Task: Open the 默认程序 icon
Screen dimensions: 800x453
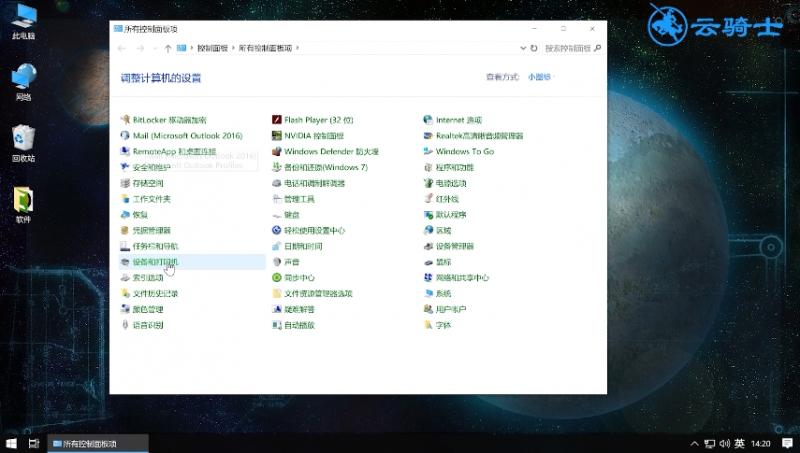Action: [x=428, y=215]
